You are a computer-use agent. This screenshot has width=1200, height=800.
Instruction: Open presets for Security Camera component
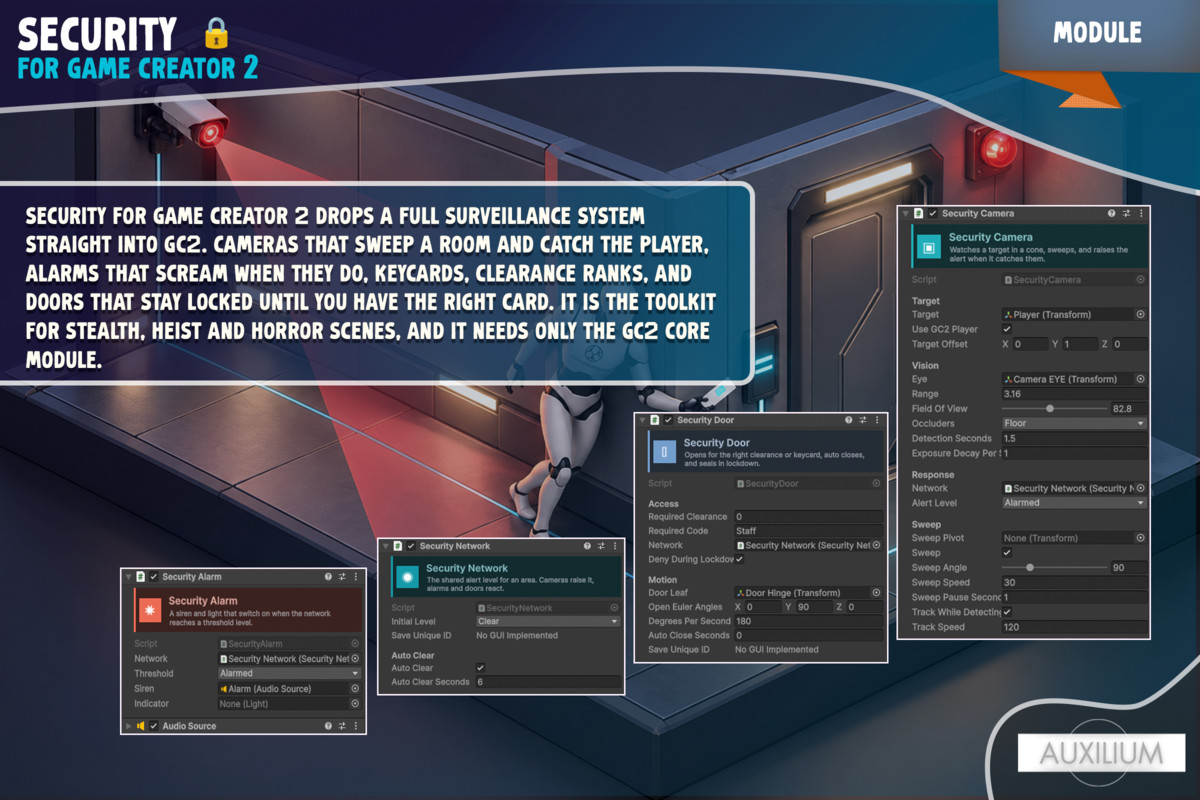point(1126,213)
